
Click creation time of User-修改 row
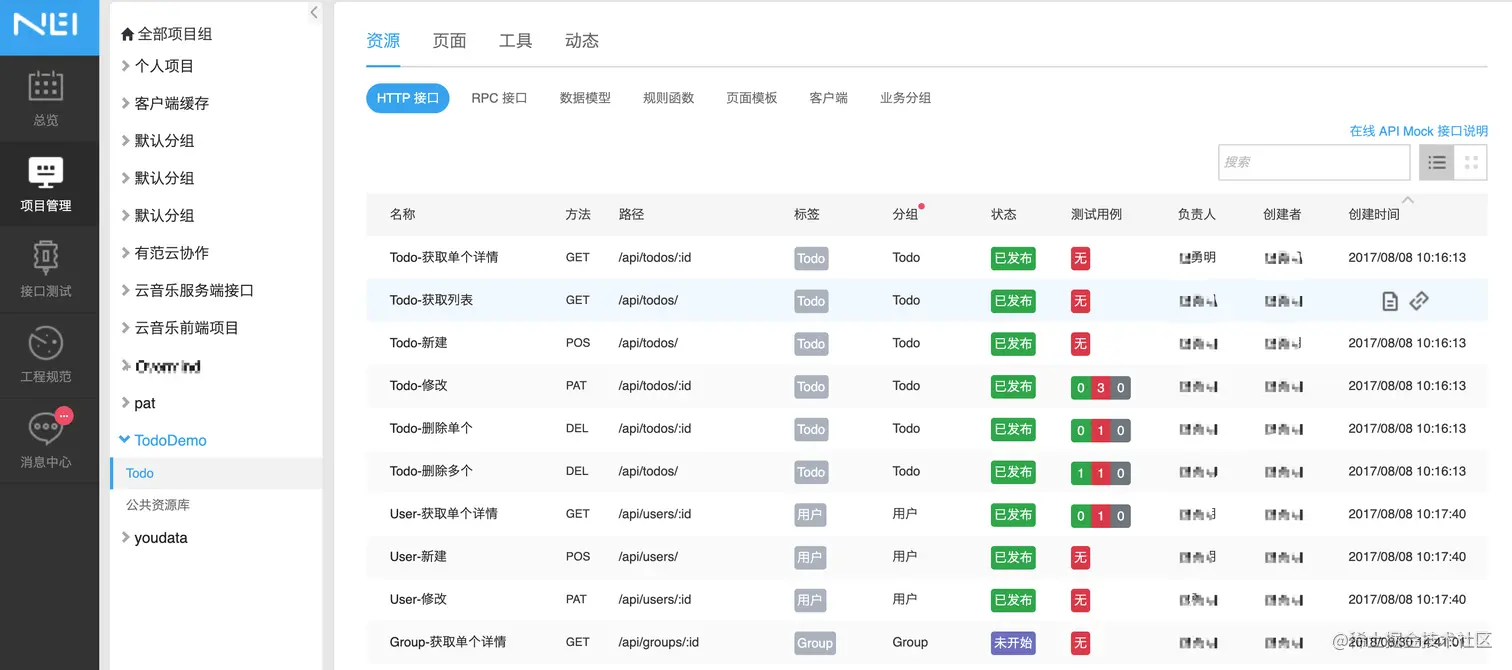click(1407, 600)
